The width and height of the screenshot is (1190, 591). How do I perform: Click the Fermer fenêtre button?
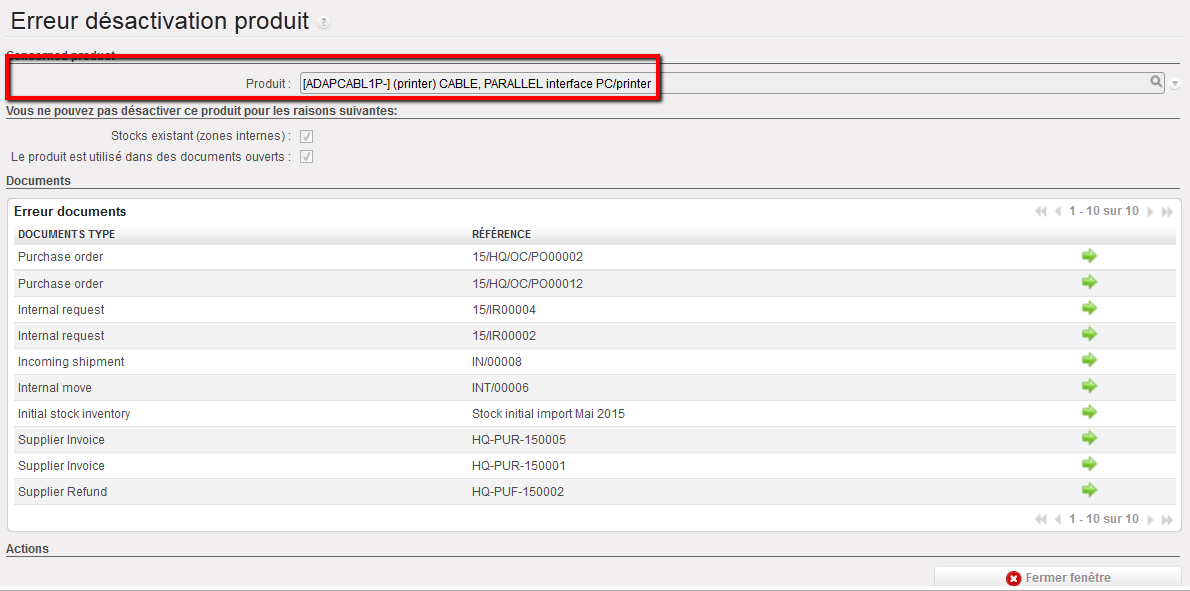[1057, 578]
